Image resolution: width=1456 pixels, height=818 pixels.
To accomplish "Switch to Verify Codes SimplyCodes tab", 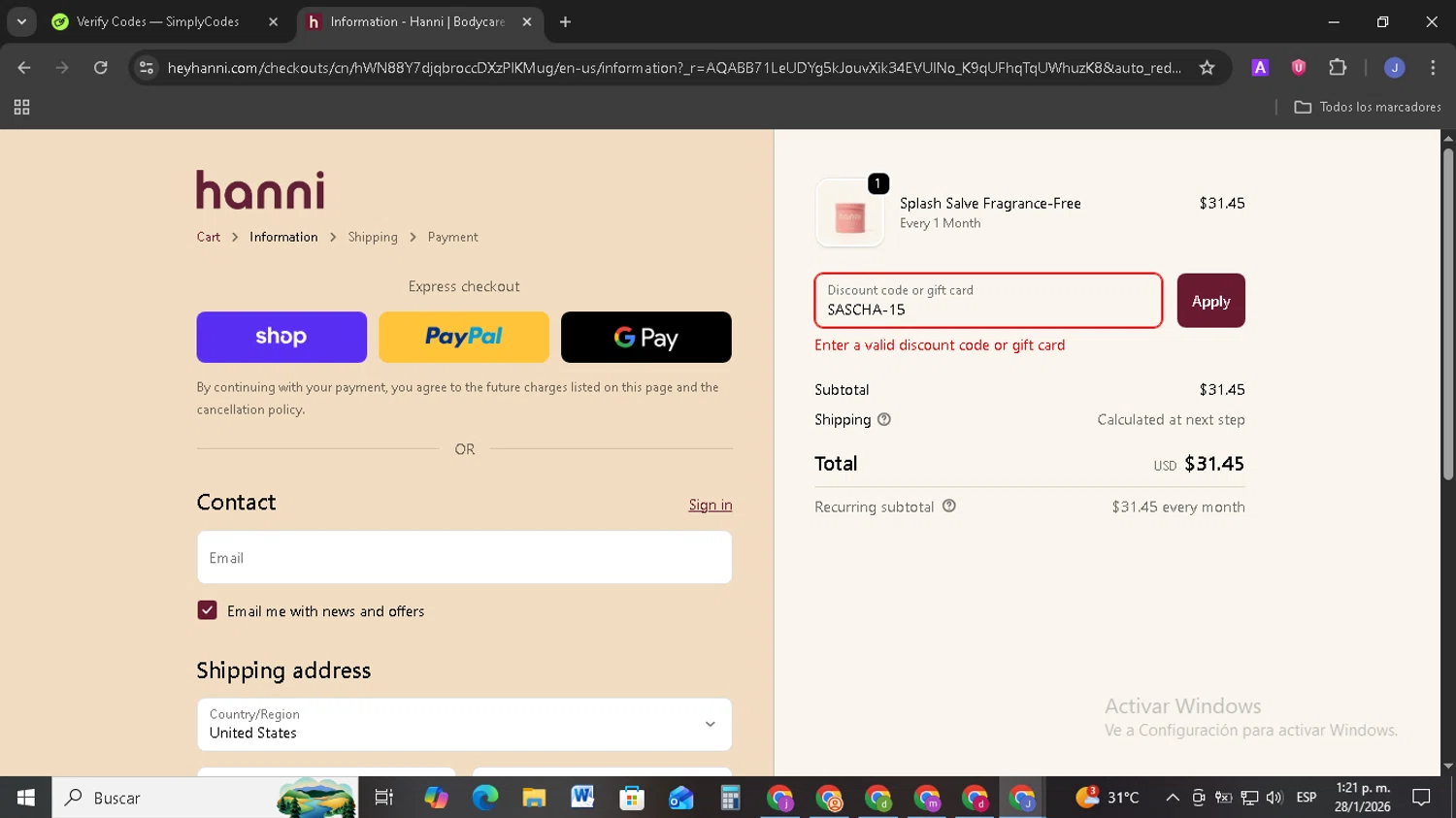I will [156, 21].
